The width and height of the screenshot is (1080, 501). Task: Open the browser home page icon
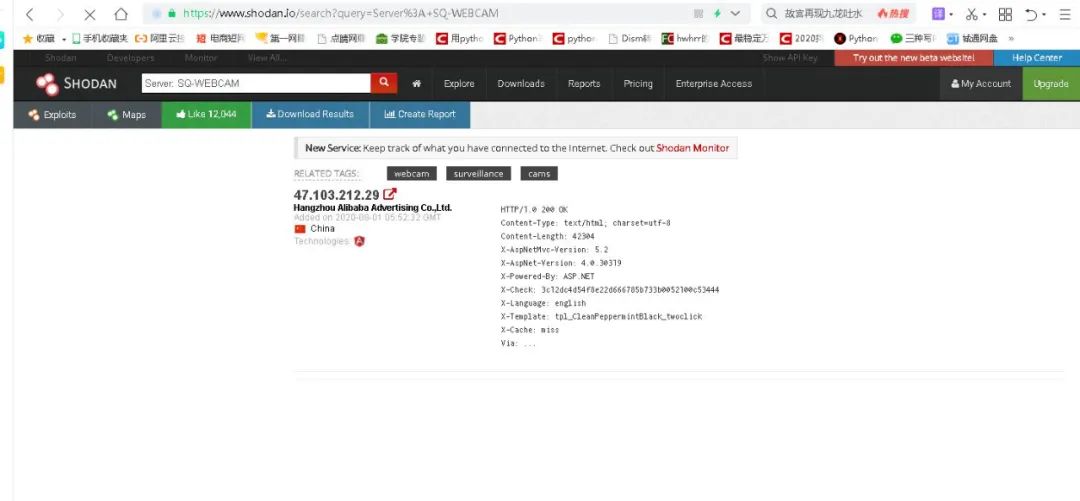(121, 14)
